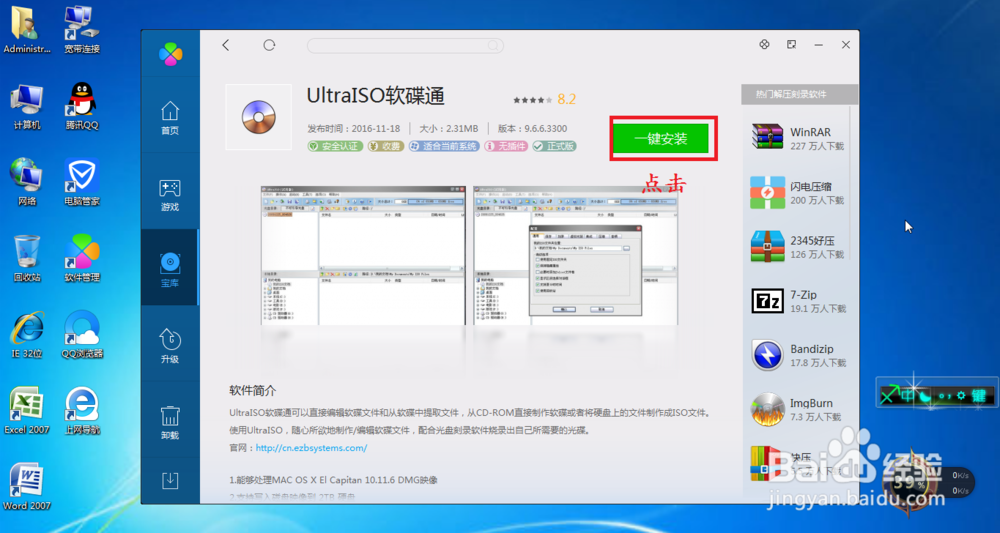
Task: Select ImgBurn in the popular list
Action: [x=797, y=409]
